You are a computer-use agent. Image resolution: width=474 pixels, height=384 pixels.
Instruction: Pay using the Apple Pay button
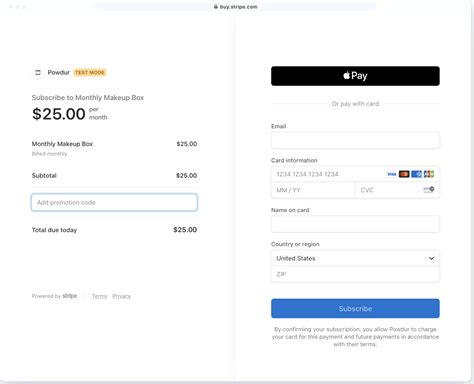click(x=355, y=76)
